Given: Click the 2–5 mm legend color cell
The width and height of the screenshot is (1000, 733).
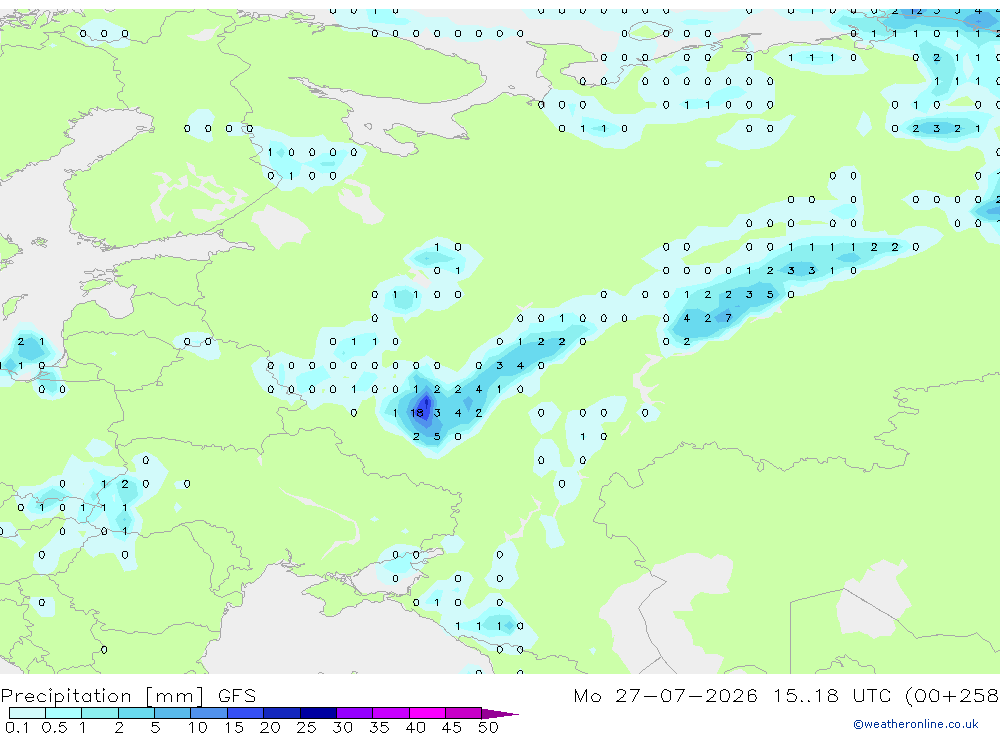Looking at the screenshot, I should pos(136,713).
